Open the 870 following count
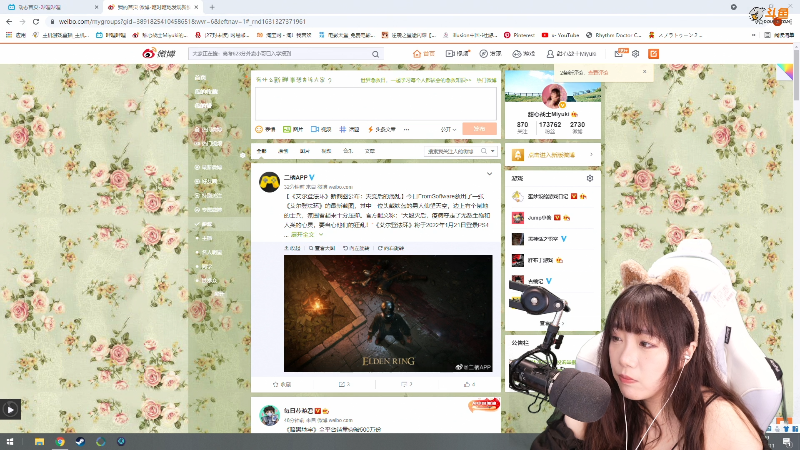 click(522, 127)
